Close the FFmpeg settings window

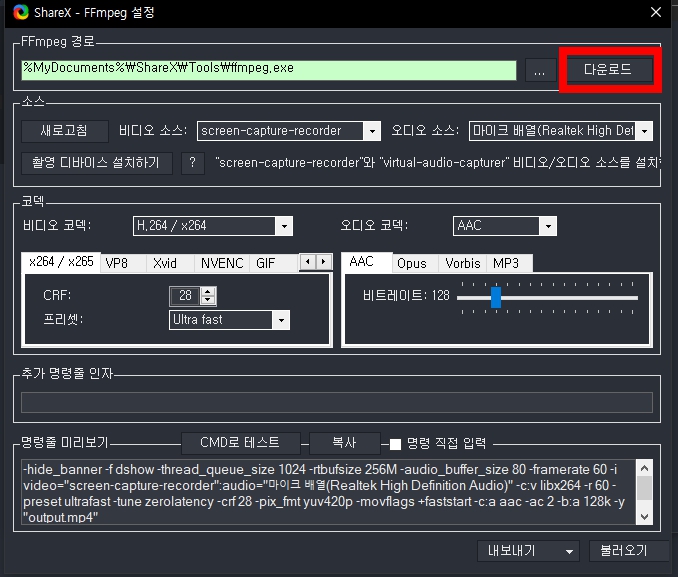tap(656, 12)
